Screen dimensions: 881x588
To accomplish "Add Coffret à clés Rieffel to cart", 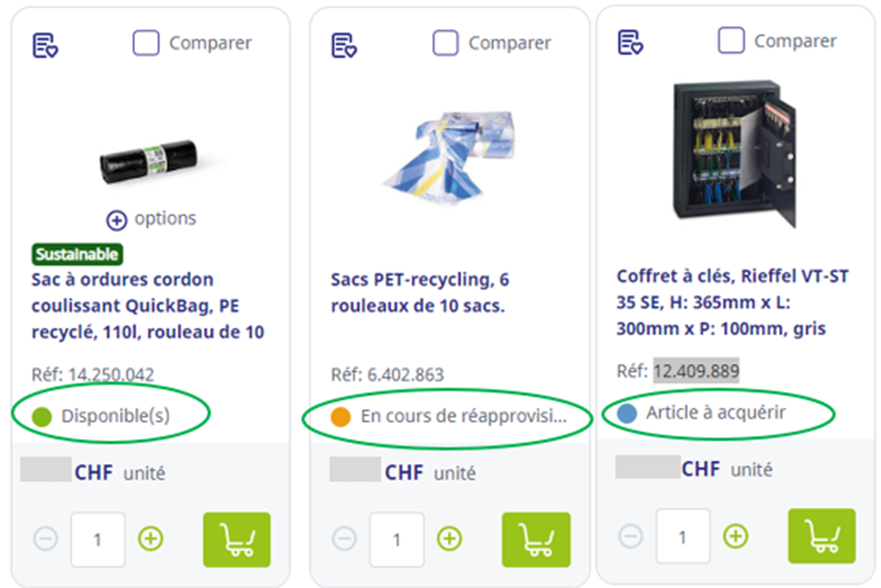I will click(x=821, y=536).
